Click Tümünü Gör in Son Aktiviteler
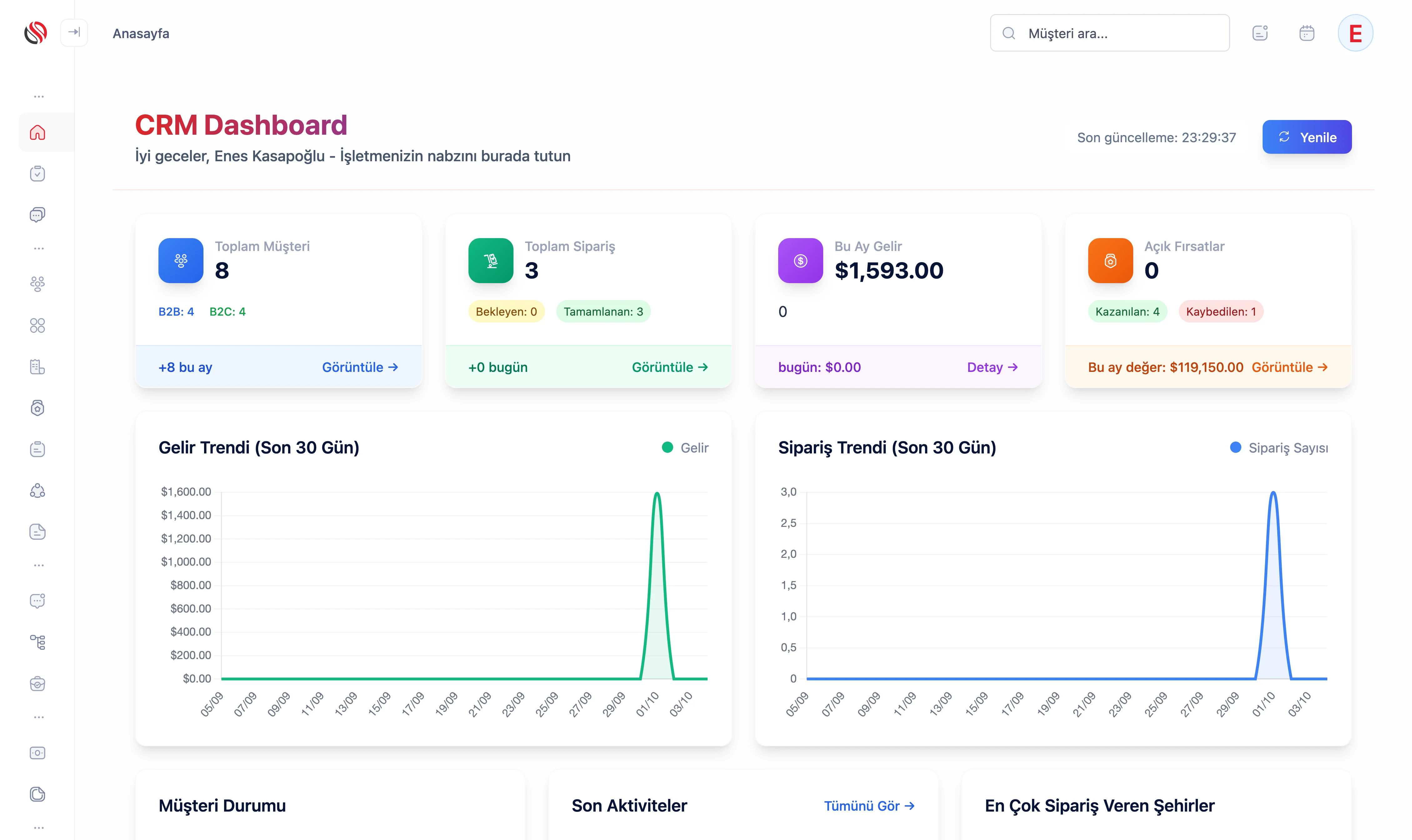The height and width of the screenshot is (840, 1412). (869, 806)
